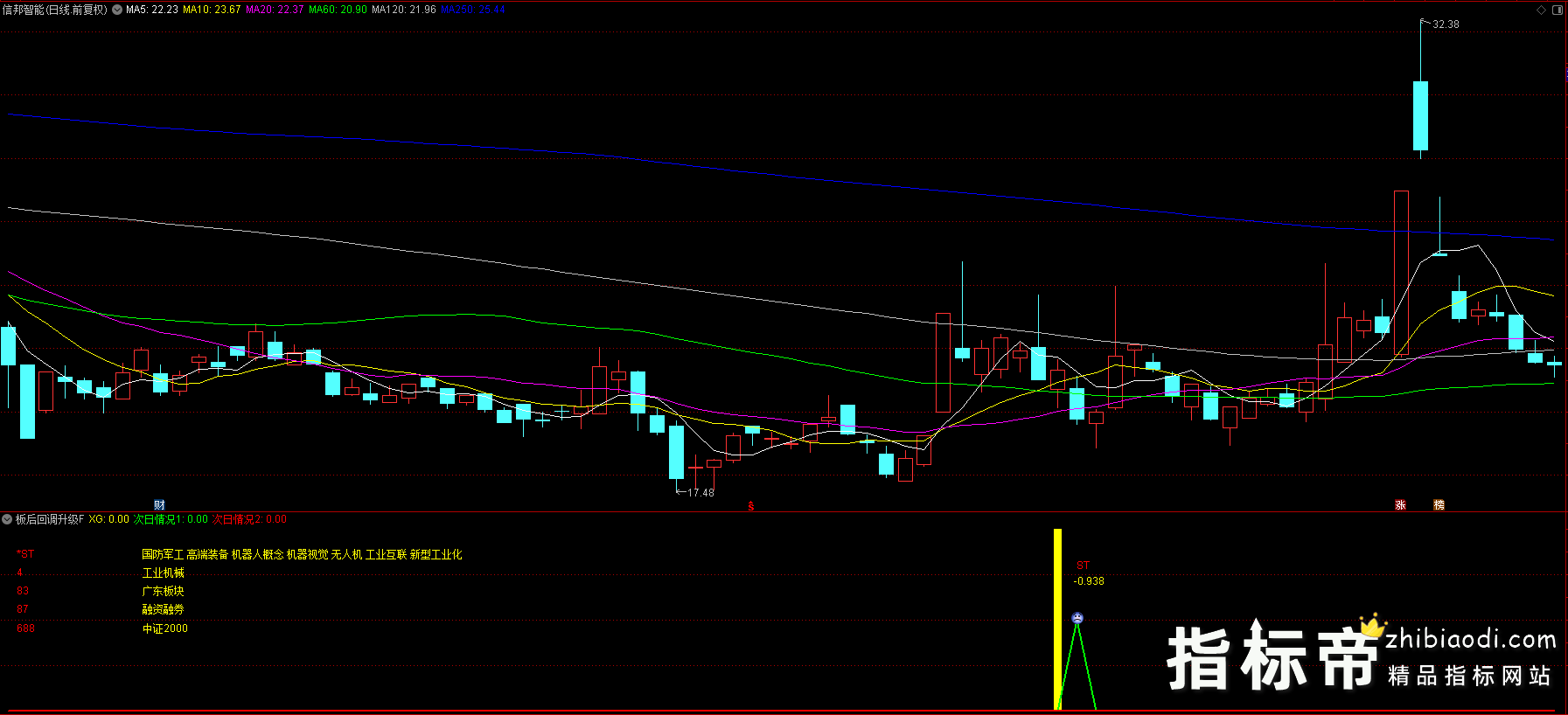Viewport: 1568px width, 715px height.
Task: Click the 次日情况1: 0.00 label
Action: click(171, 519)
